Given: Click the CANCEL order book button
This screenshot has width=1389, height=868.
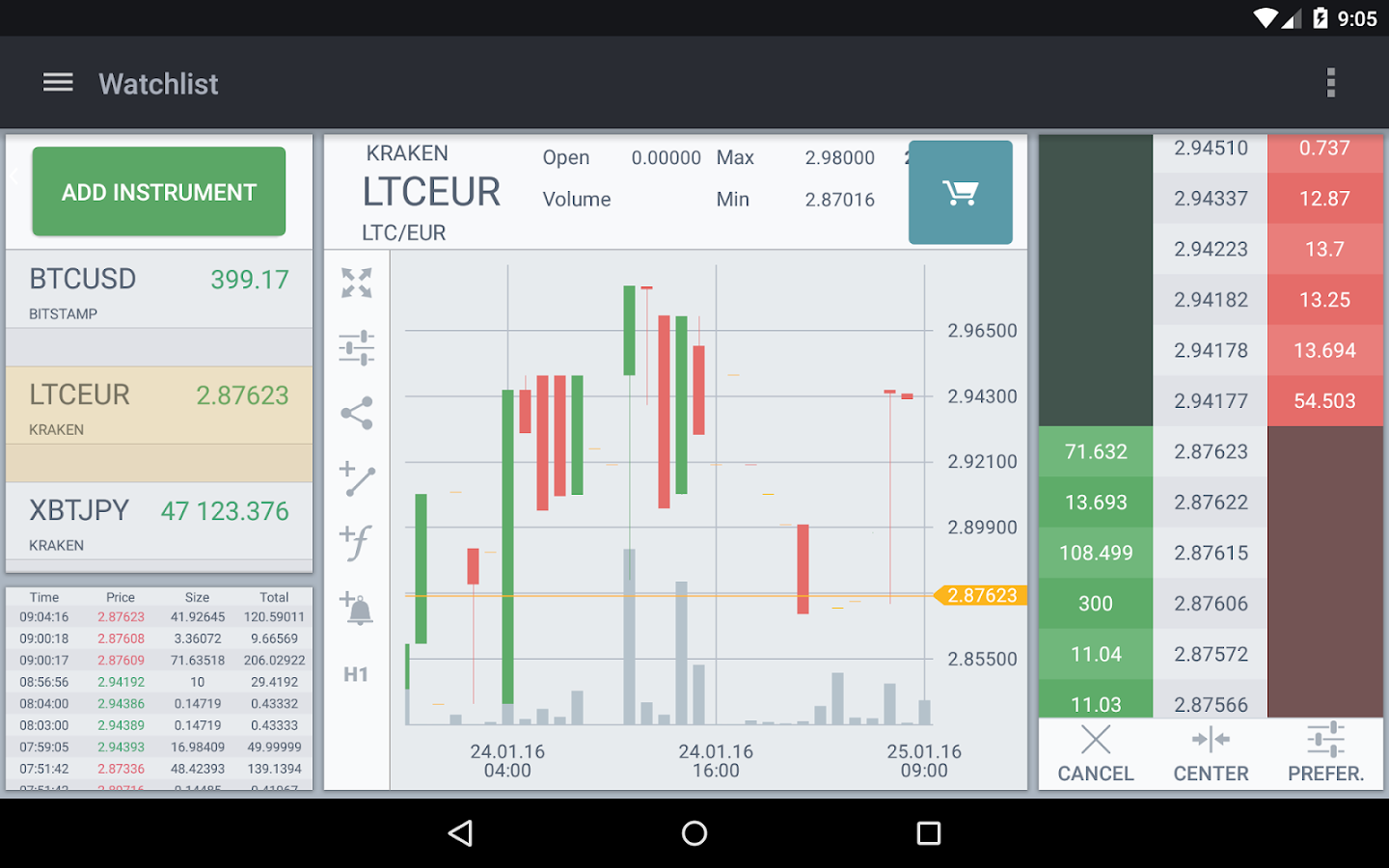Looking at the screenshot, I should pyautogui.click(x=1096, y=754).
